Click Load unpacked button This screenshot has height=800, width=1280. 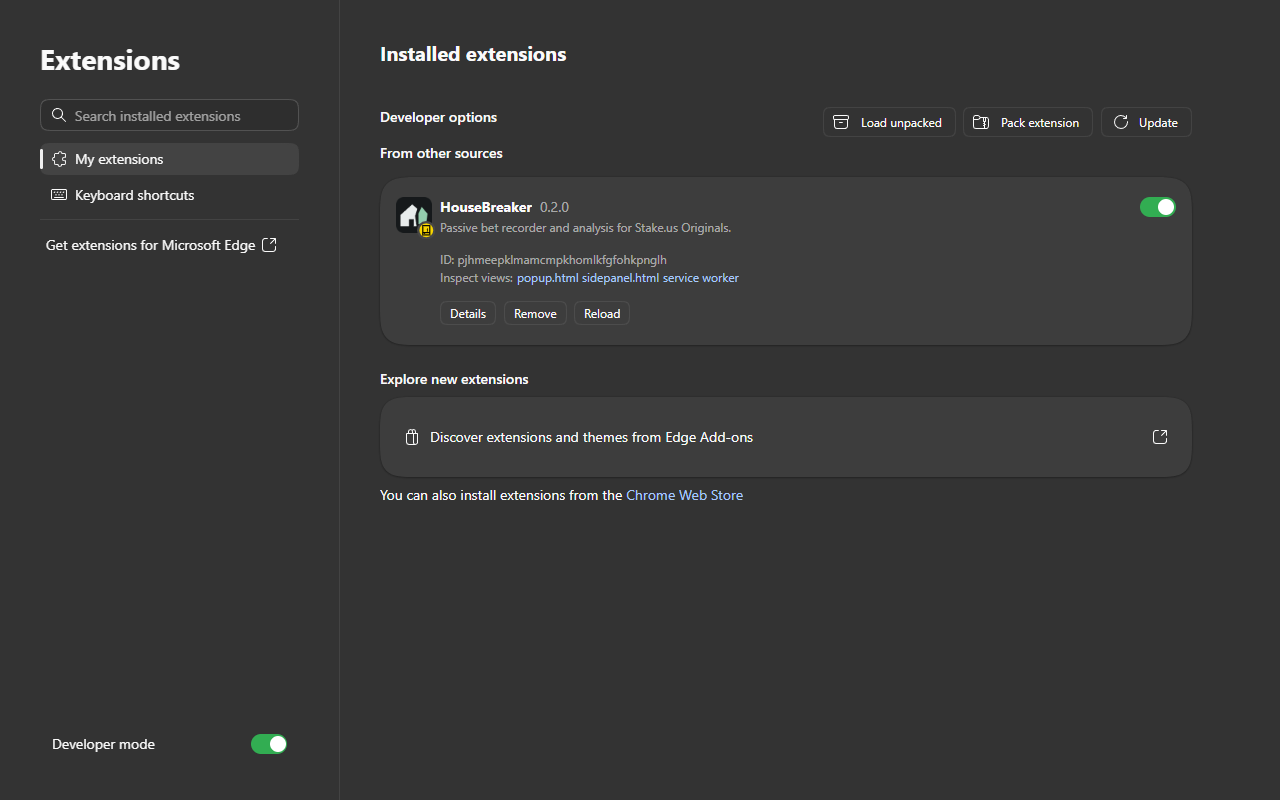889,122
